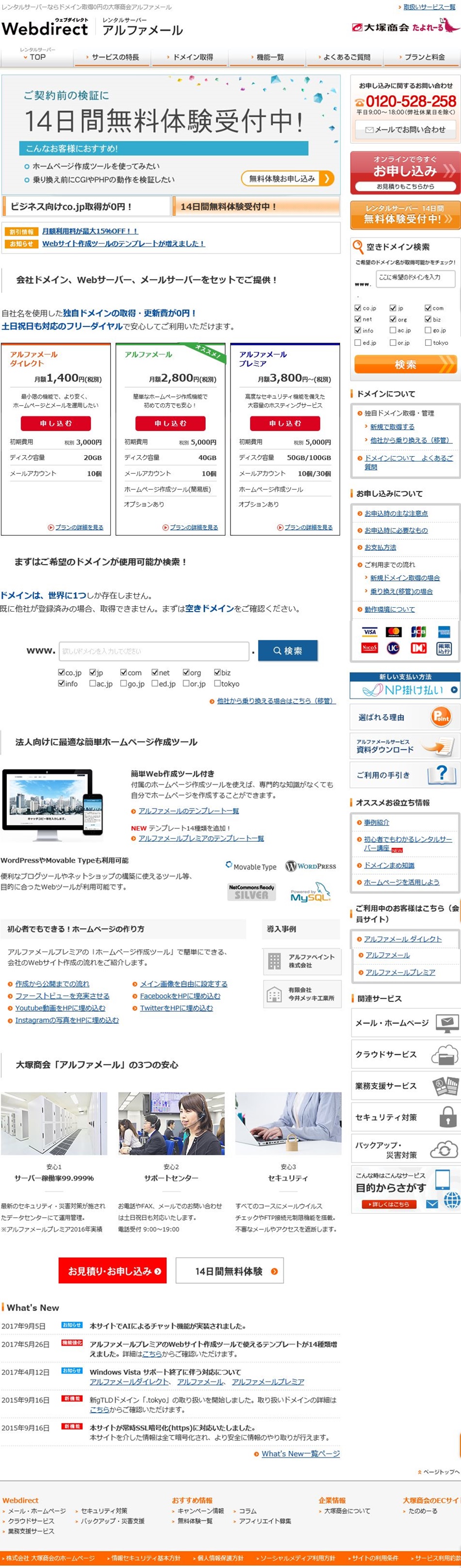Click the cloud icon in クラウドサービス
This screenshot has width=461, height=1568.
click(445, 1054)
